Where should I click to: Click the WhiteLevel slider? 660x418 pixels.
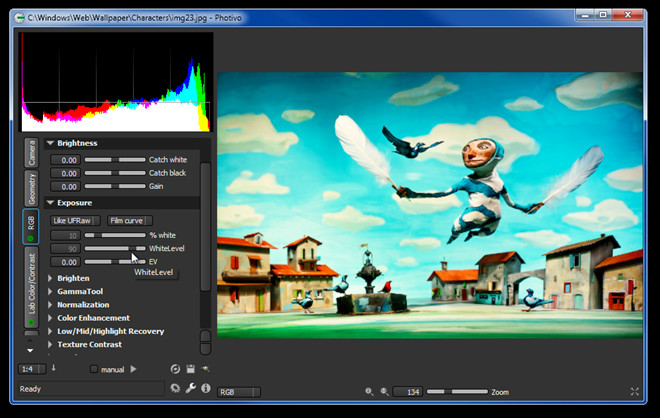point(115,248)
